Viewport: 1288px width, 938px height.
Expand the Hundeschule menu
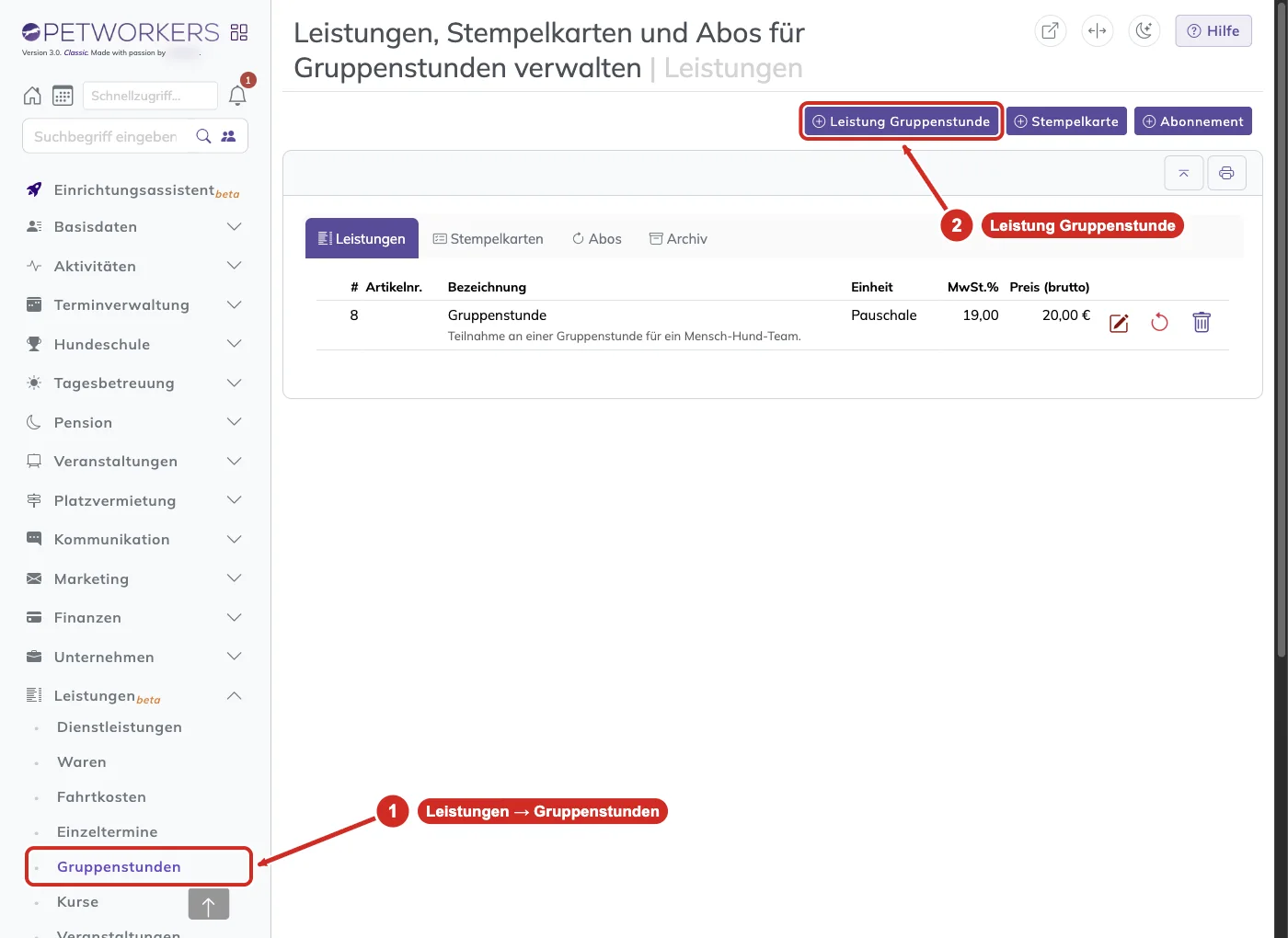(x=134, y=345)
